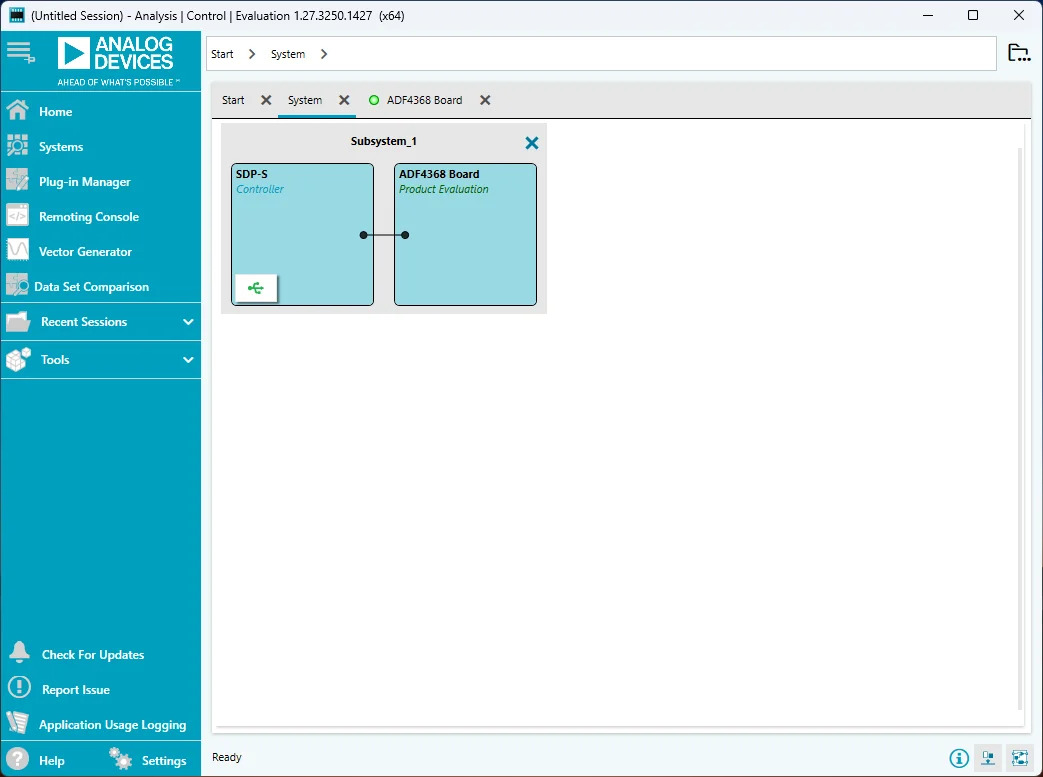The height and width of the screenshot is (777, 1043).
Task: Click the device connection status bar icon
Action: coord(988,758)
